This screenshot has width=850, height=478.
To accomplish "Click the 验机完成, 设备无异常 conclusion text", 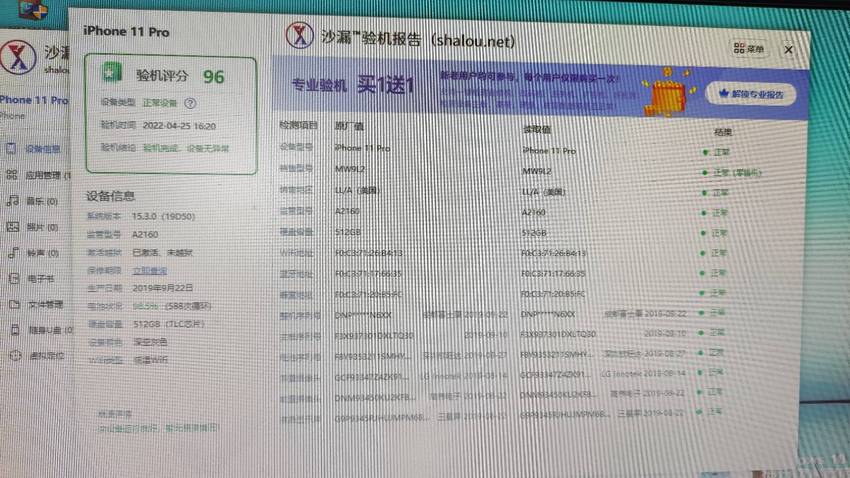I will [x=186, y=148].
